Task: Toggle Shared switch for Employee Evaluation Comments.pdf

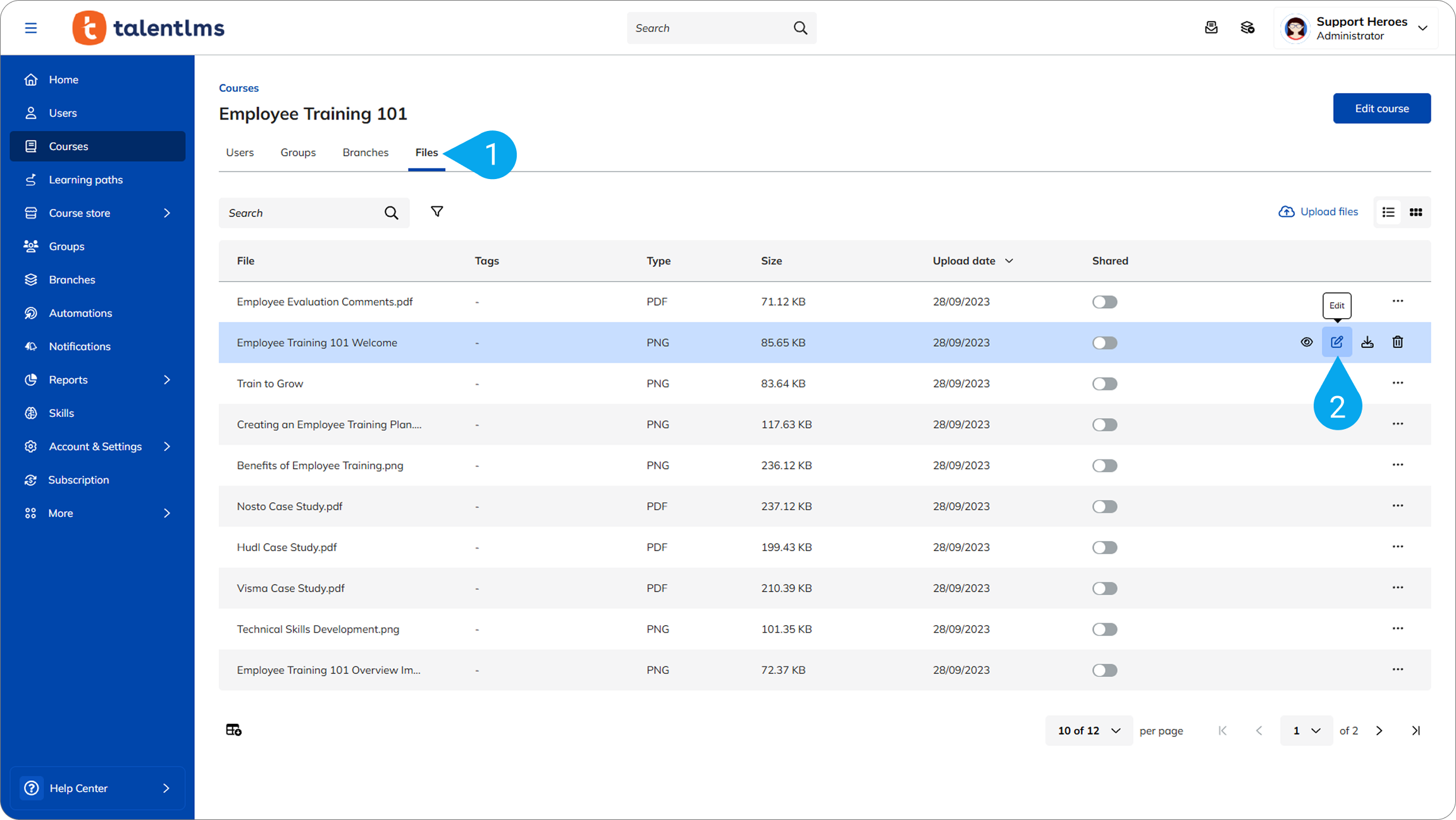Action: tap(1104, 302)
